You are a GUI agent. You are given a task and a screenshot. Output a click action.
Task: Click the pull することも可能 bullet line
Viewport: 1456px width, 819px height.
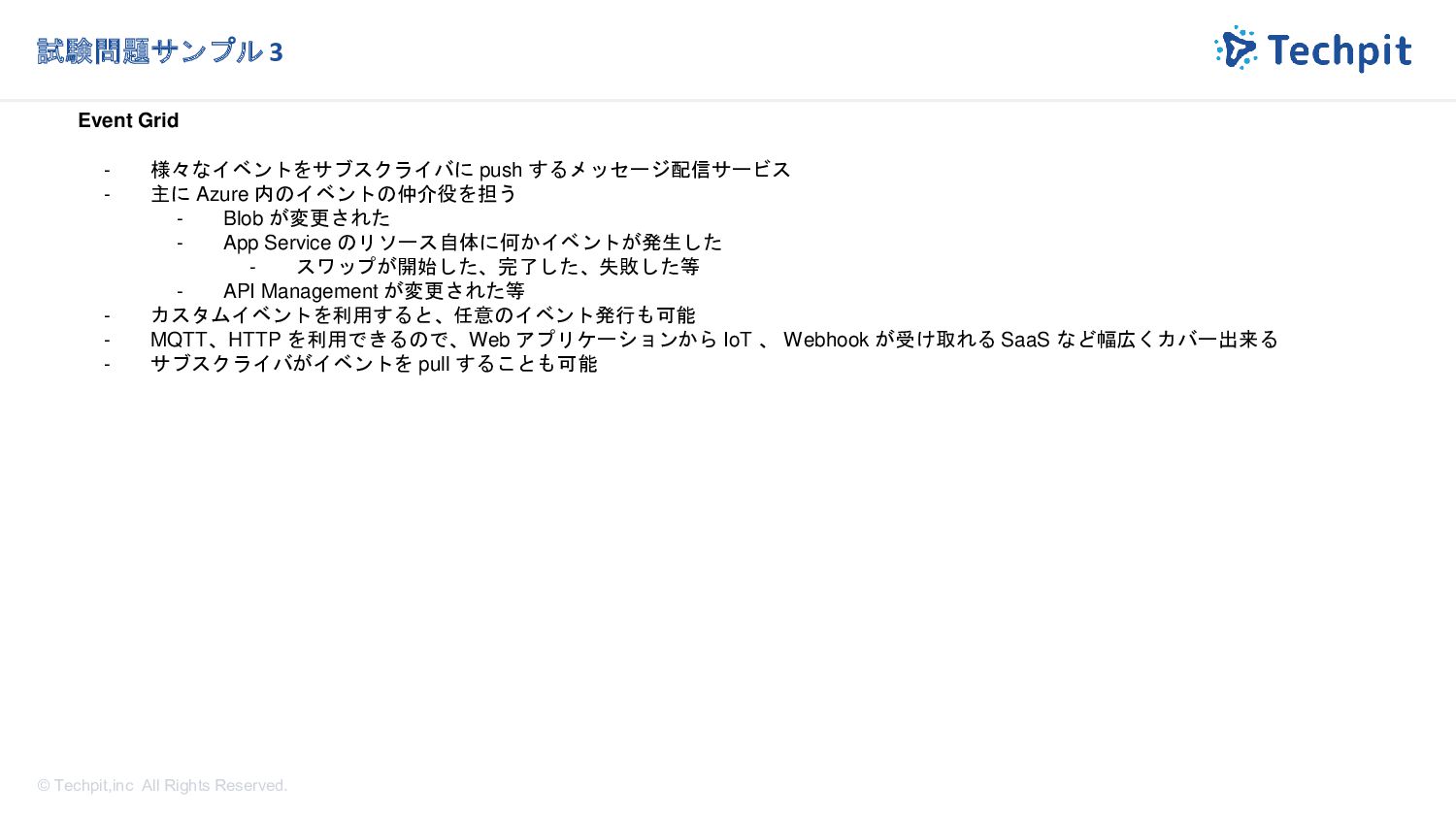[x=374, y=364]
